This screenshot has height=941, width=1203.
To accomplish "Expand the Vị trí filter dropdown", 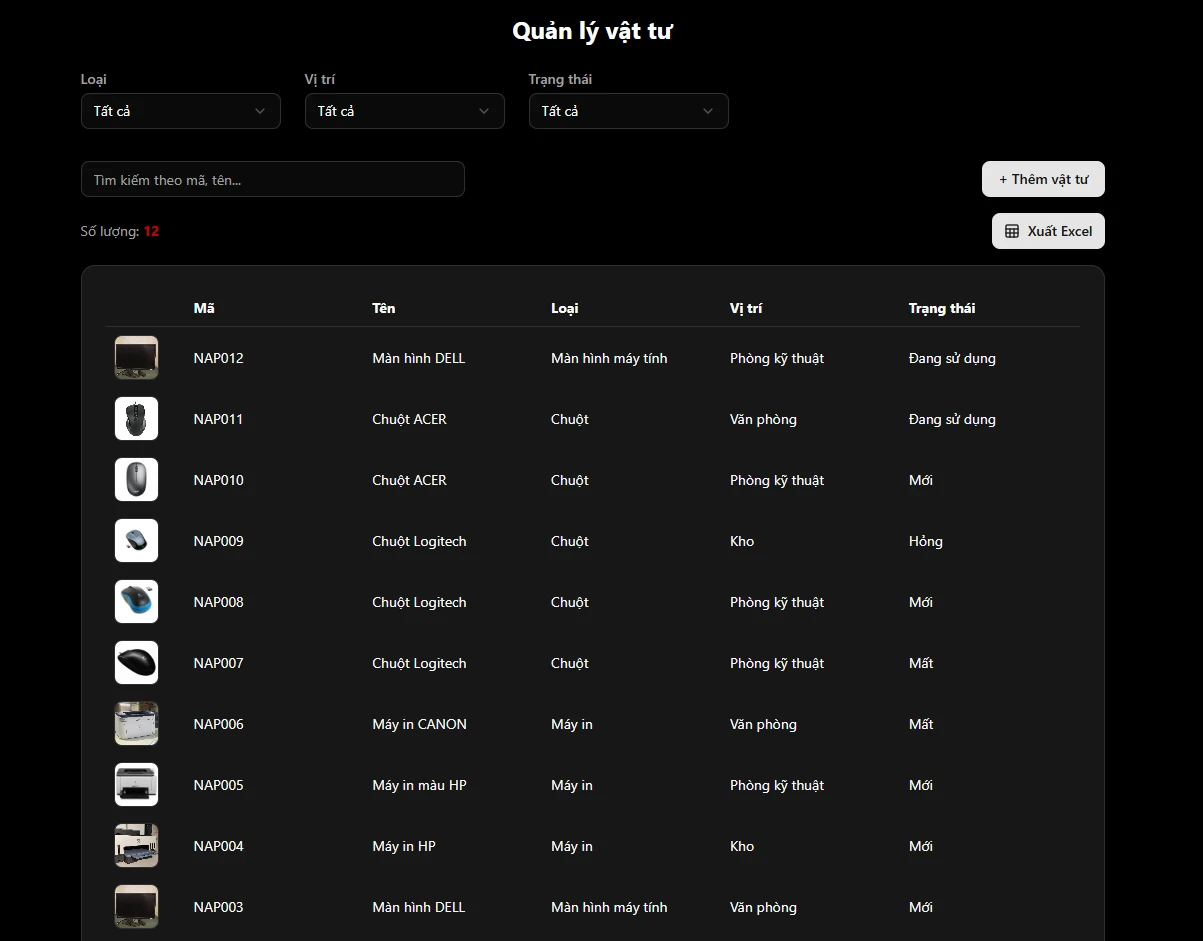I will (x=404, y=111).
